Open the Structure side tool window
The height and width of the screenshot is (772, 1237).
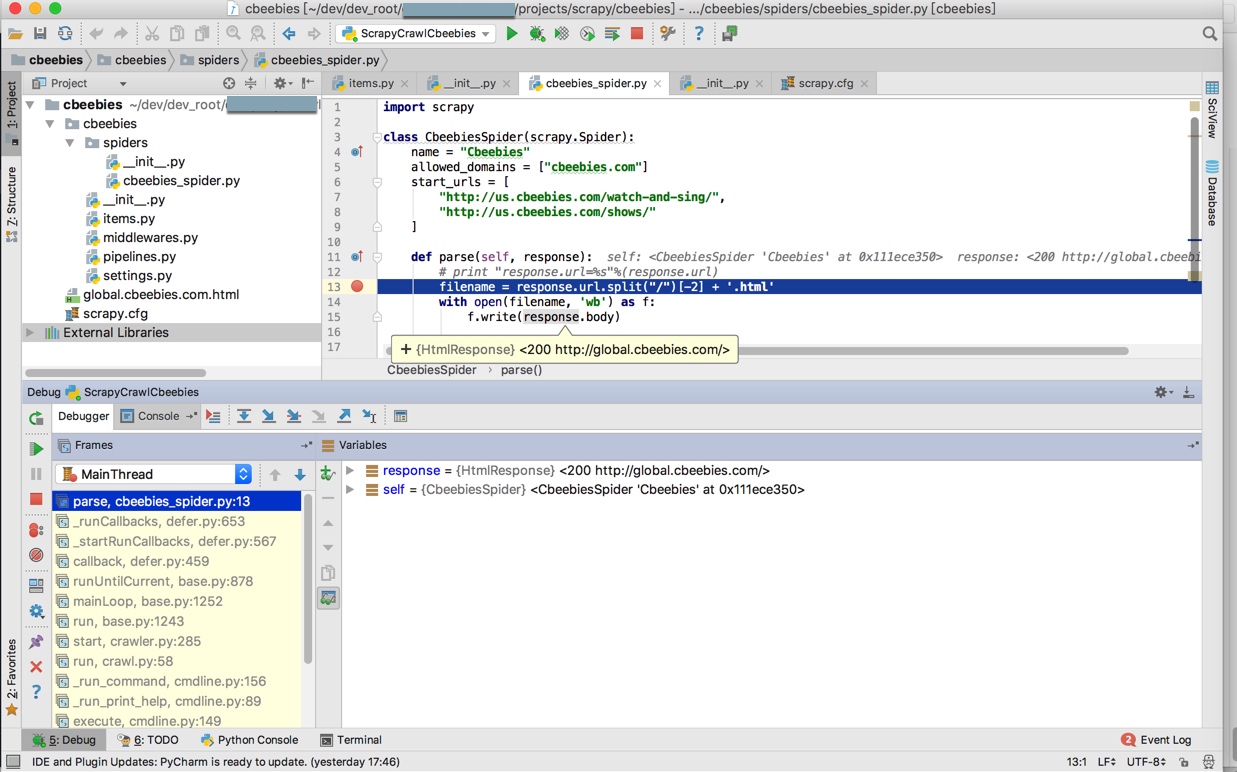click(x=11, y=204)
